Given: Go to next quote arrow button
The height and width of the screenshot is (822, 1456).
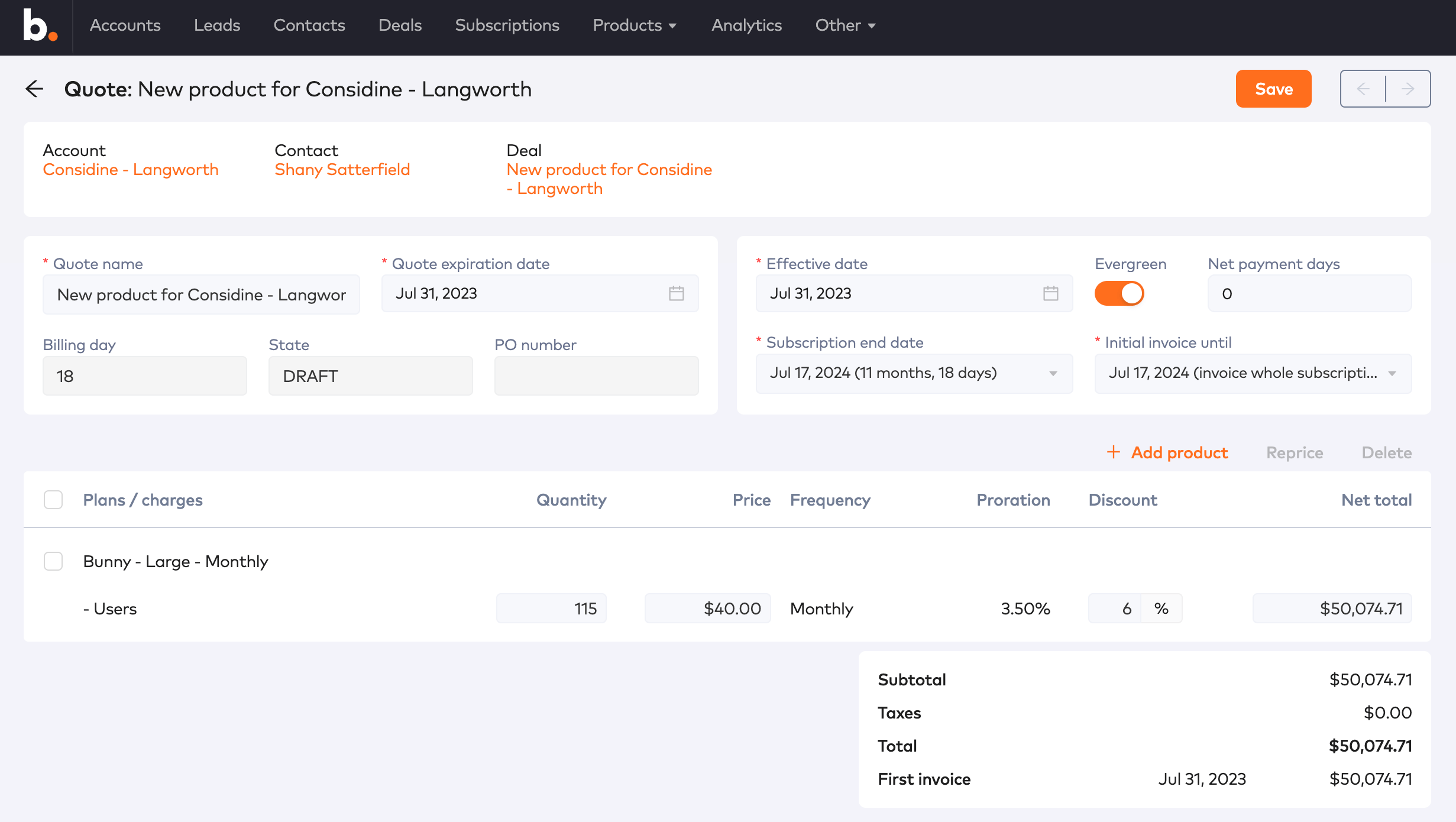Looking at the screenshot, I should pos(1408,89).
